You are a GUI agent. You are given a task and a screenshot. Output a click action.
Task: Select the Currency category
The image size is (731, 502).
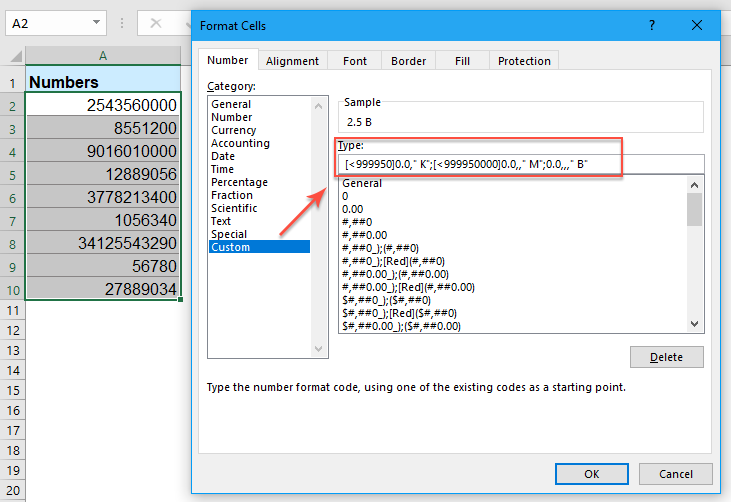pos(234,130)
